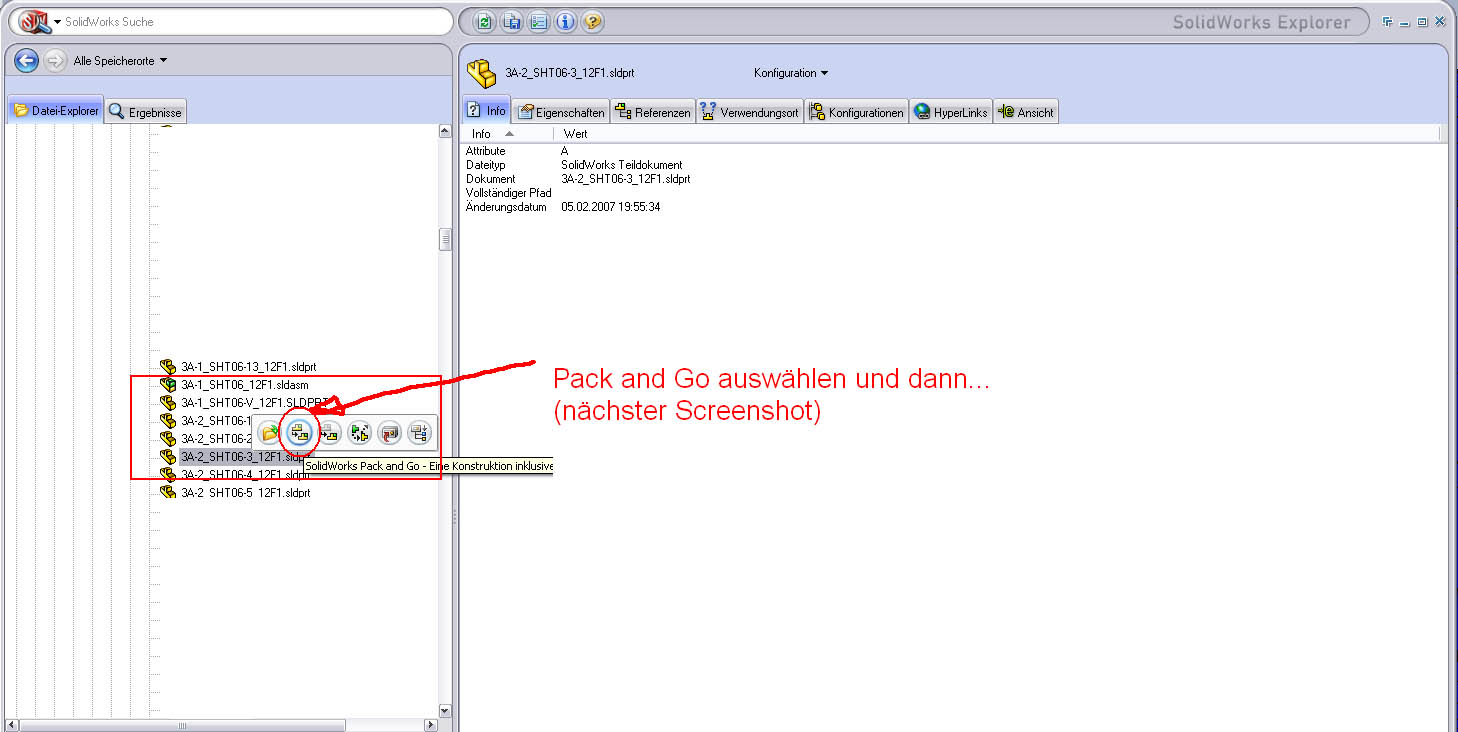
Task: Click the grey forward arrow button
Action: pos(55,61)
